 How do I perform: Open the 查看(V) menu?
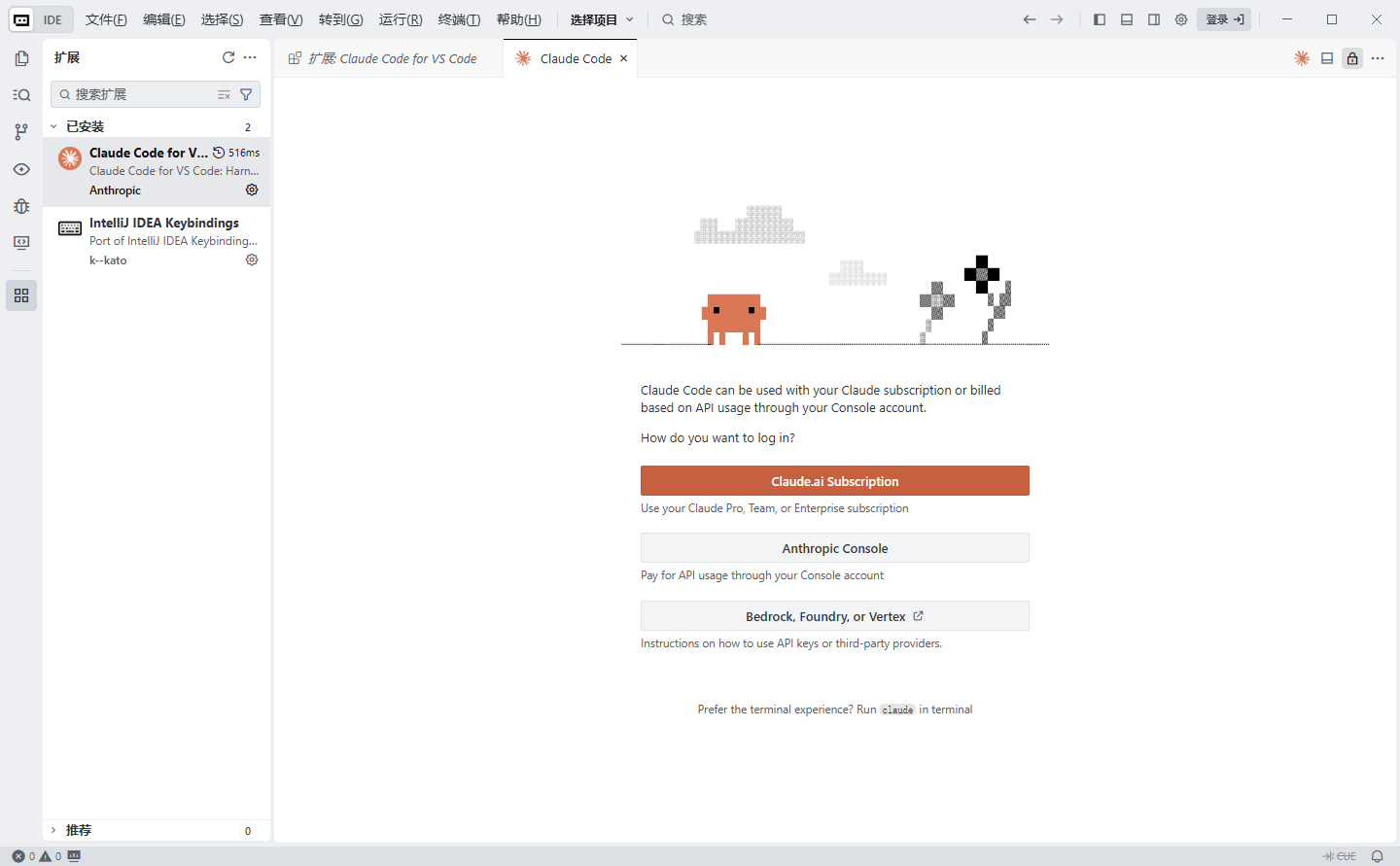pyautogui.click(x=281, y=19)
